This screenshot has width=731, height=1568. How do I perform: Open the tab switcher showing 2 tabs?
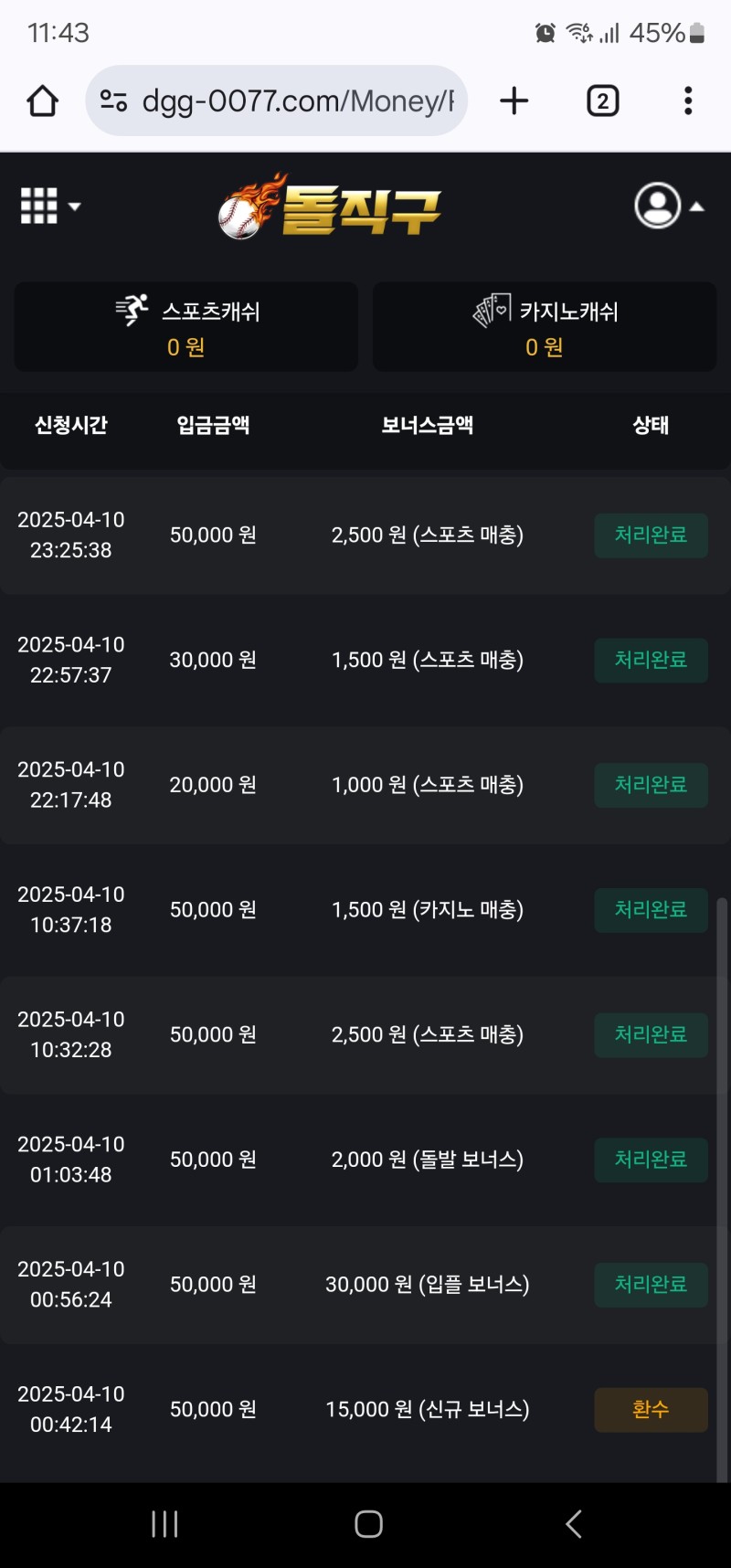pyautogui.click(x=602, y=101)
